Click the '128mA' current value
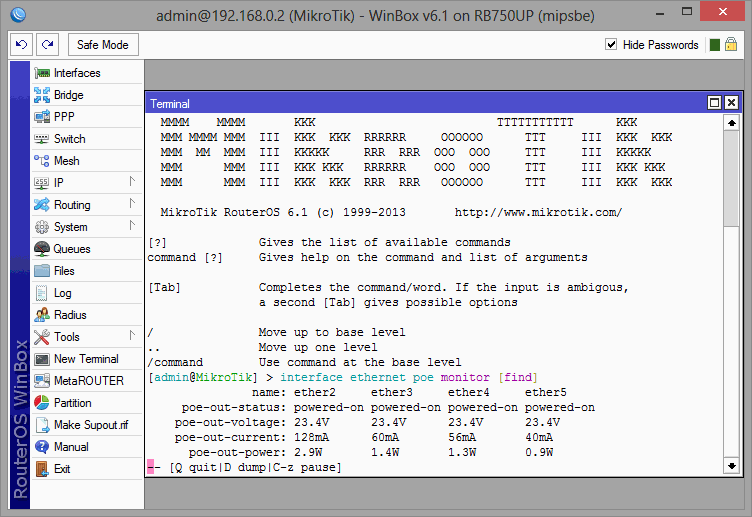The image size is (752, 517). 311,437
